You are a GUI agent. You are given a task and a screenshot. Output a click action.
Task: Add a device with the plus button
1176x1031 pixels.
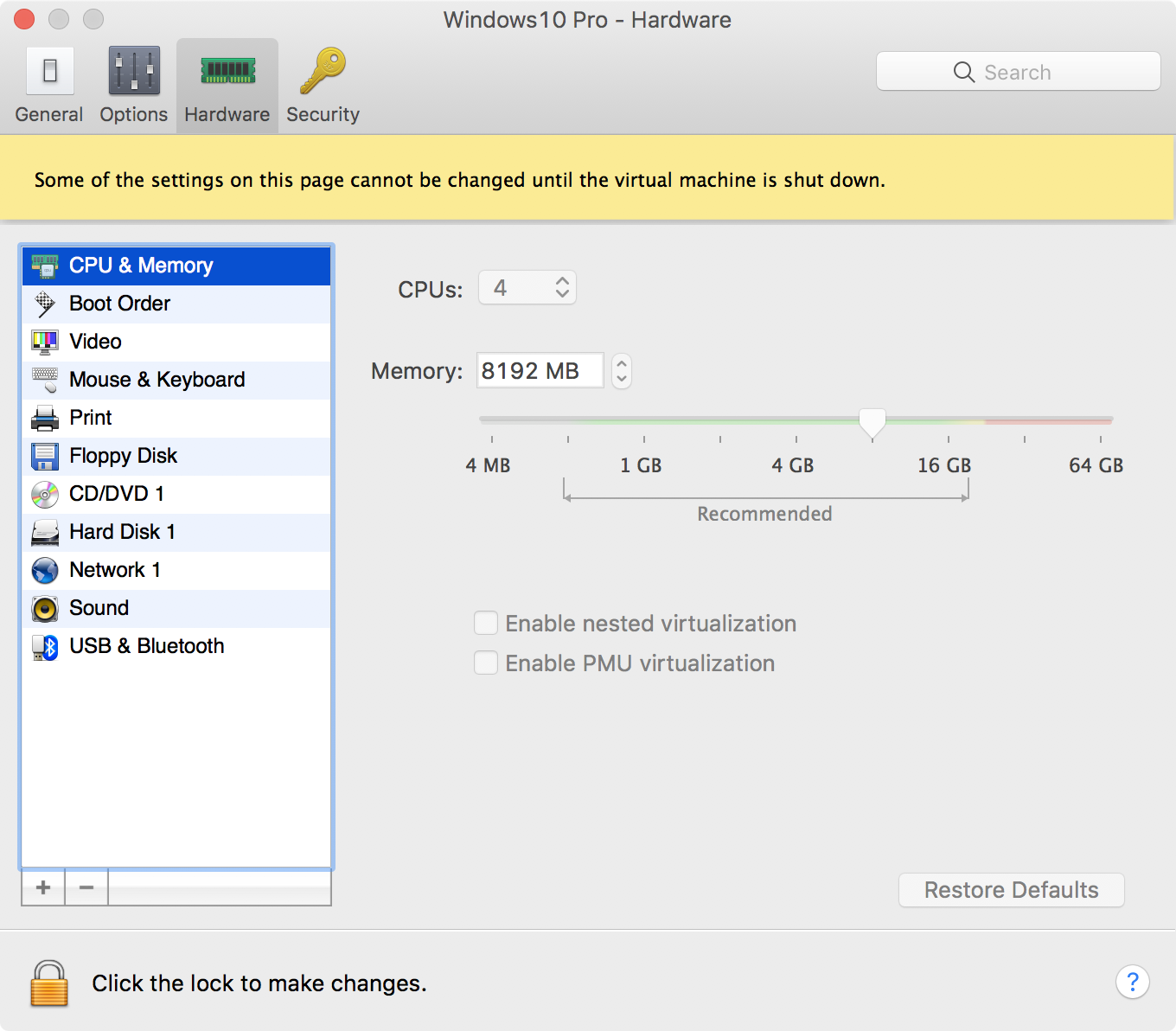tap(43, 887)
